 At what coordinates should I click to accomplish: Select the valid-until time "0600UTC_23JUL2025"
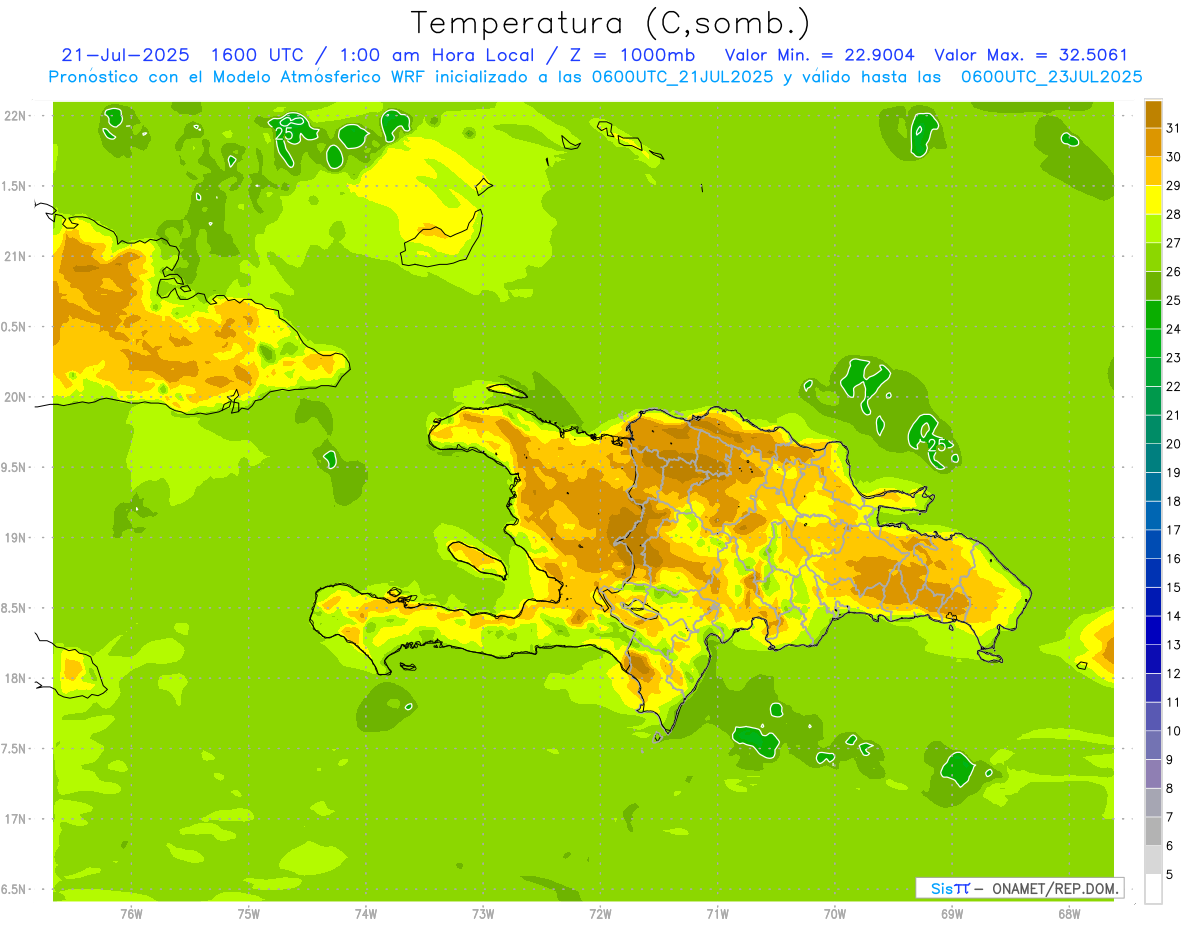click(1051, 77)
